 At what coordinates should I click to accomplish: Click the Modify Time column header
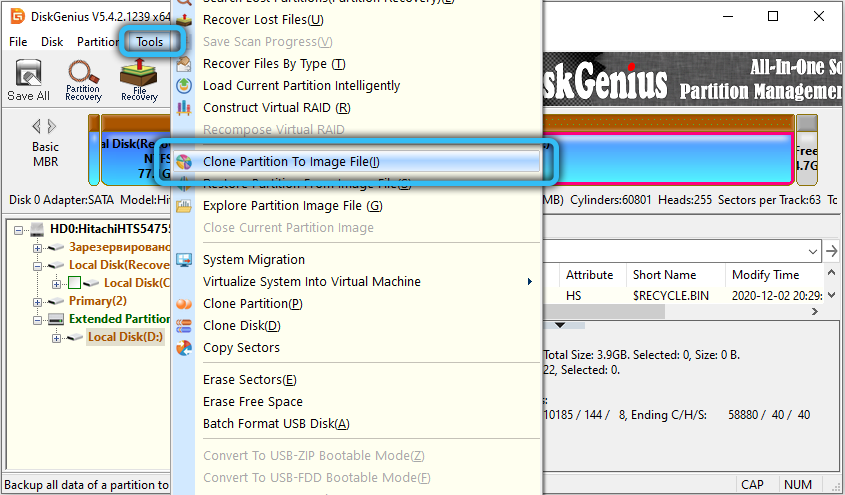pos(765,275)
